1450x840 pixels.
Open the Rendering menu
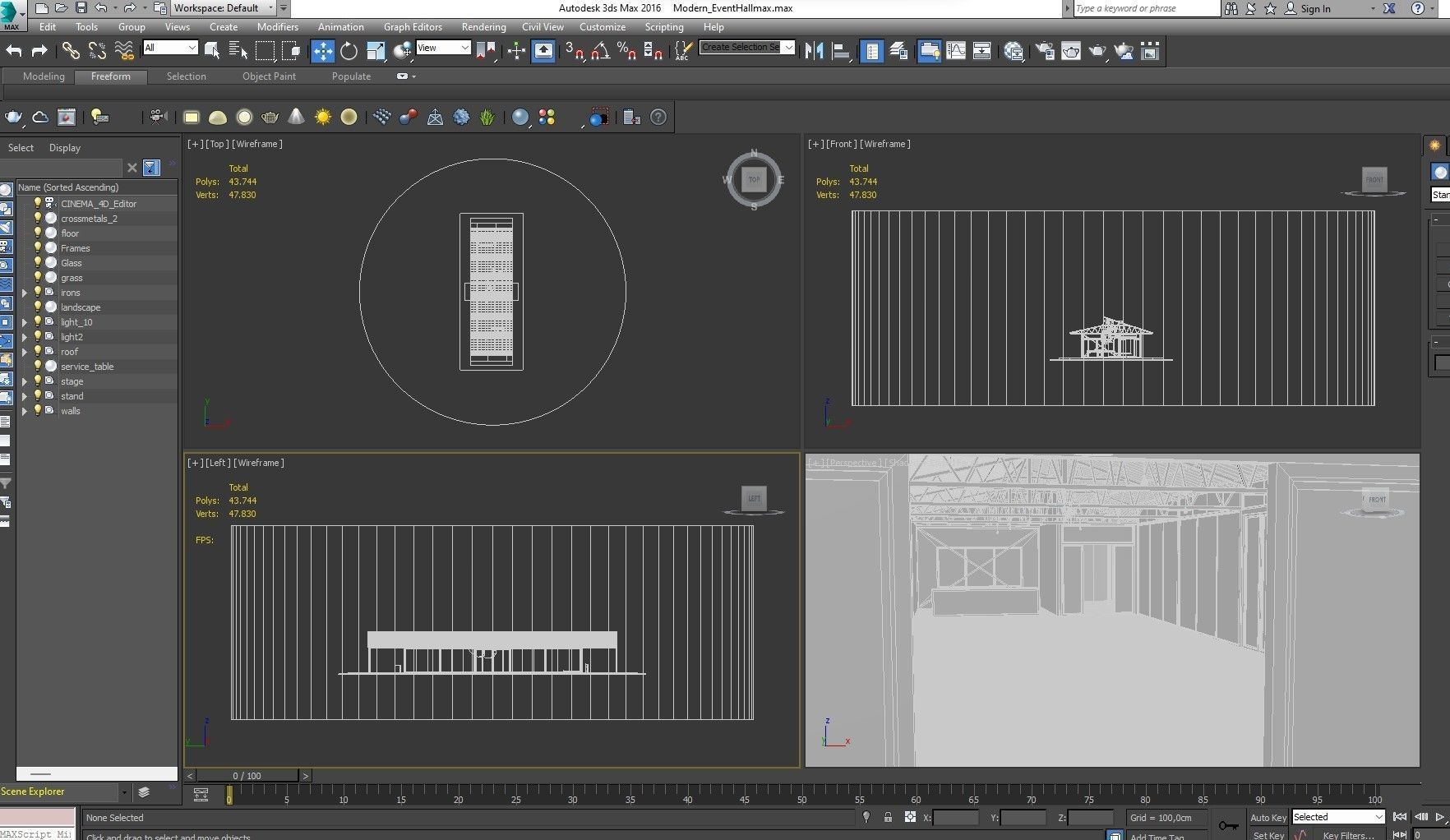point(483,27)
